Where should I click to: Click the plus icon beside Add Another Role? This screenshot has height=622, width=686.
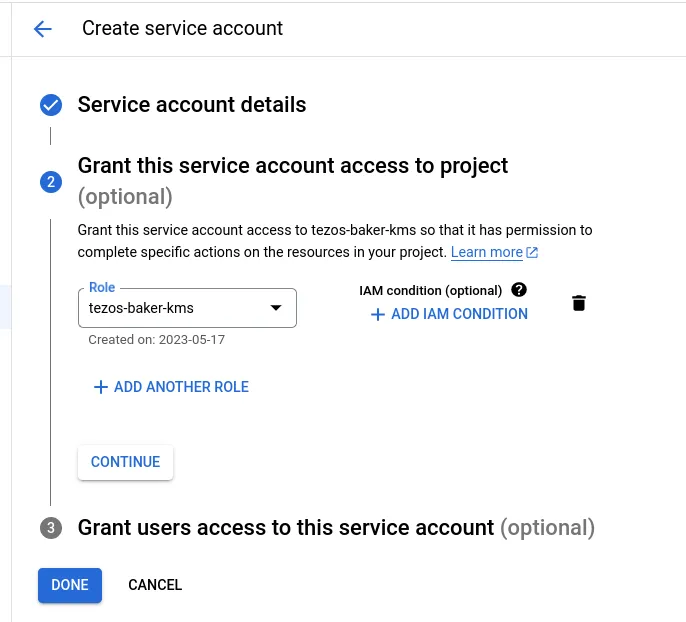[100, 387]
